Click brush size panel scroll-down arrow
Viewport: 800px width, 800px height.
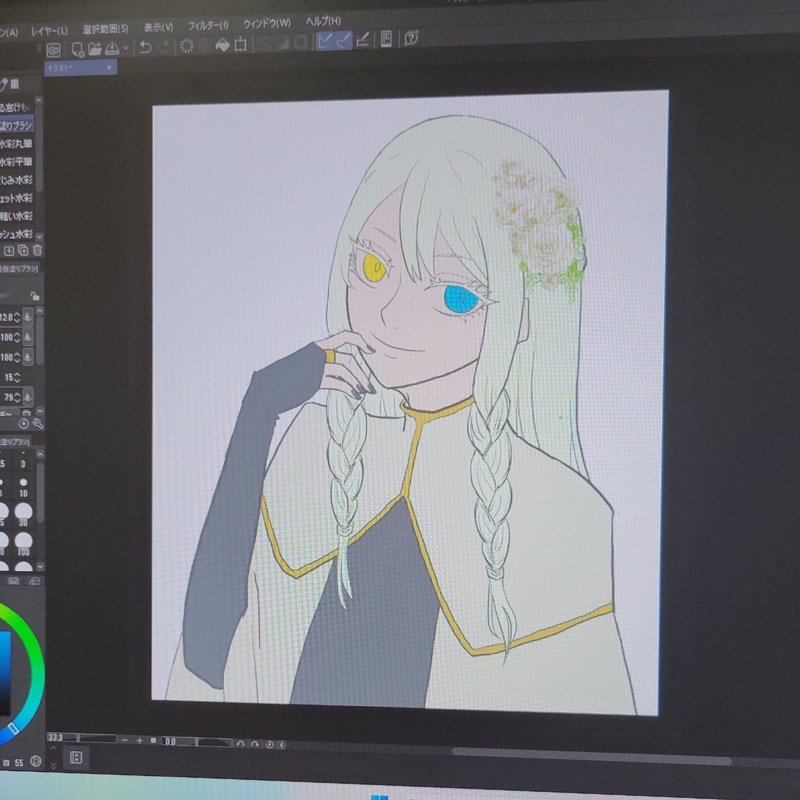[40, 567]
